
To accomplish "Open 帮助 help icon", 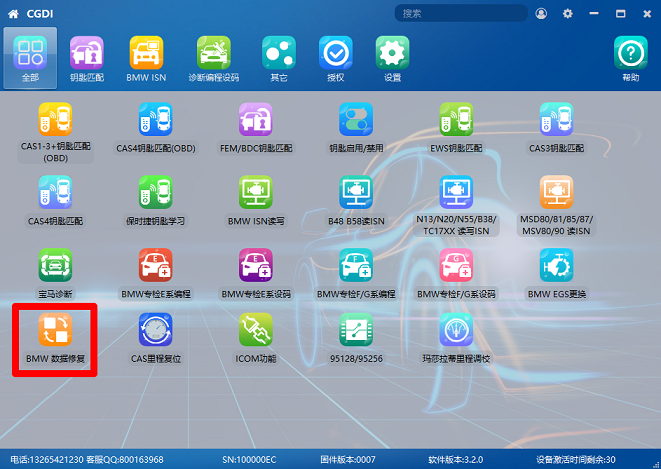I will click(x=631, y=59).
